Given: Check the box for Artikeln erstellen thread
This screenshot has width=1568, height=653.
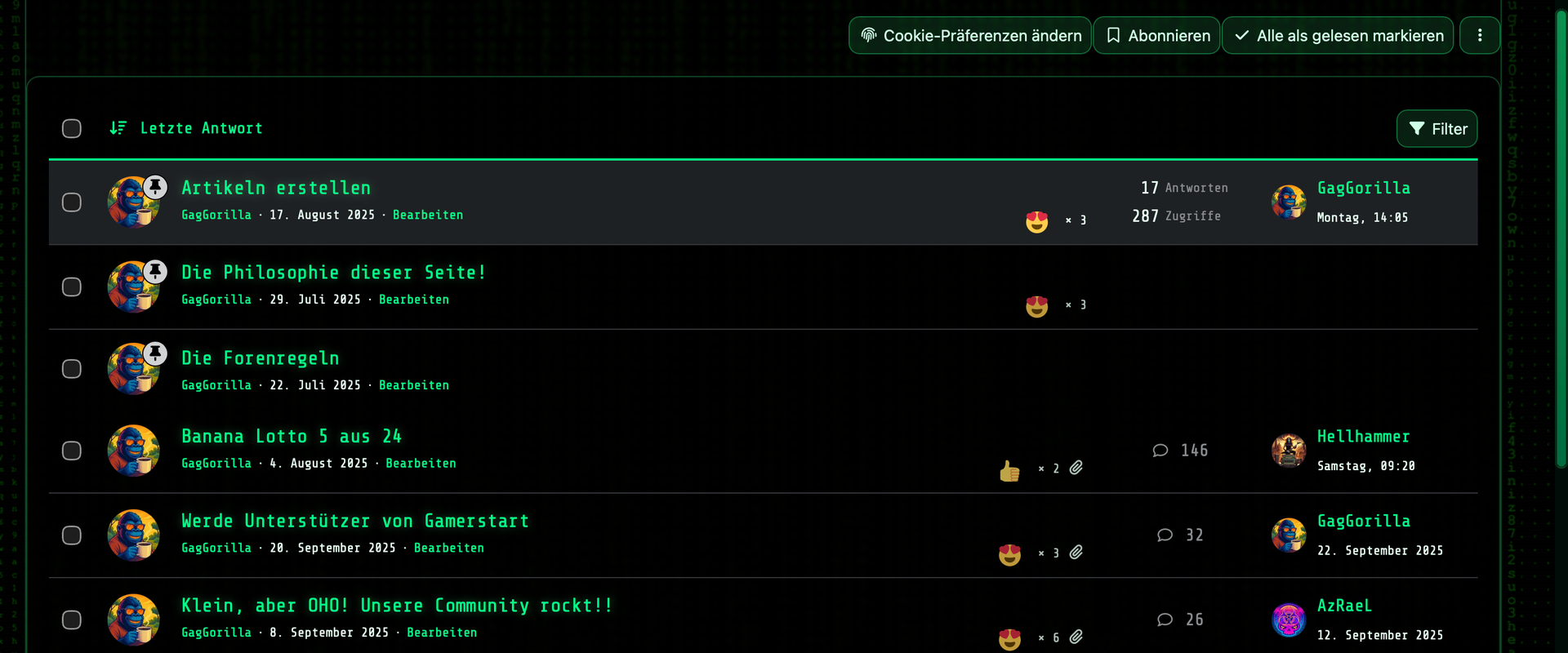Looking at the screenshot, I should click(72, 202).
